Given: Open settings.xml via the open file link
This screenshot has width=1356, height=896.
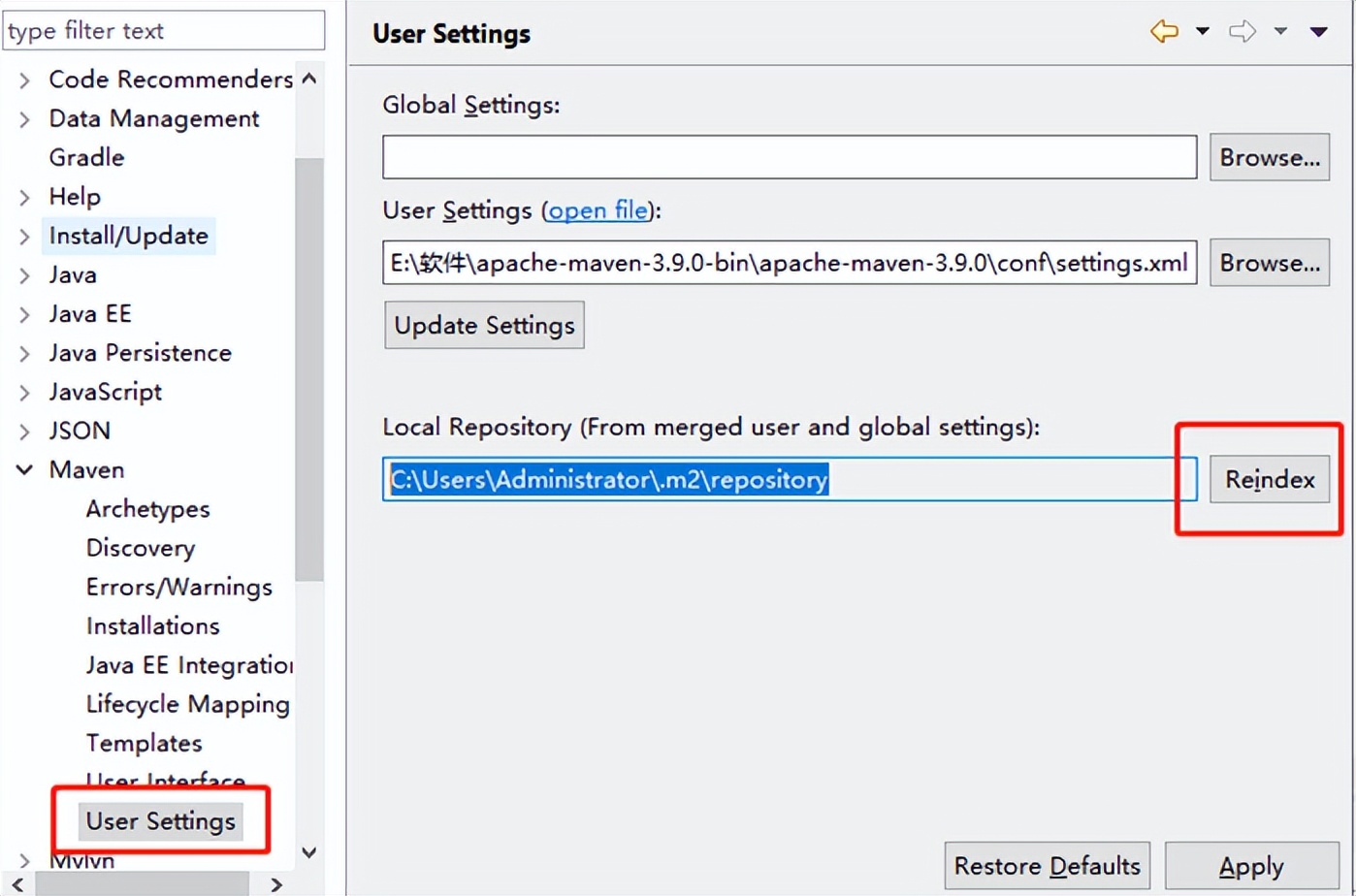Looking at the screenshot, I should (597, 210).
